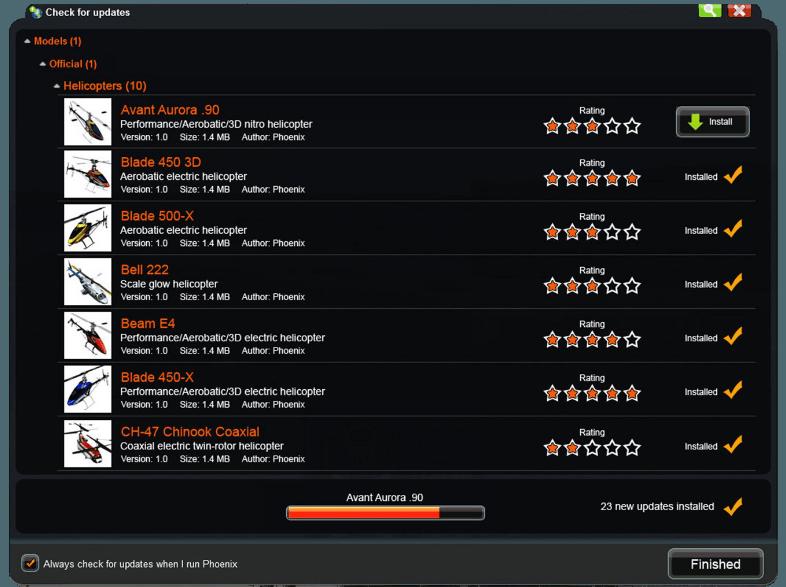Select the Beam E4 title
This screenshot has width=786, height=587.
coord(148,323)
